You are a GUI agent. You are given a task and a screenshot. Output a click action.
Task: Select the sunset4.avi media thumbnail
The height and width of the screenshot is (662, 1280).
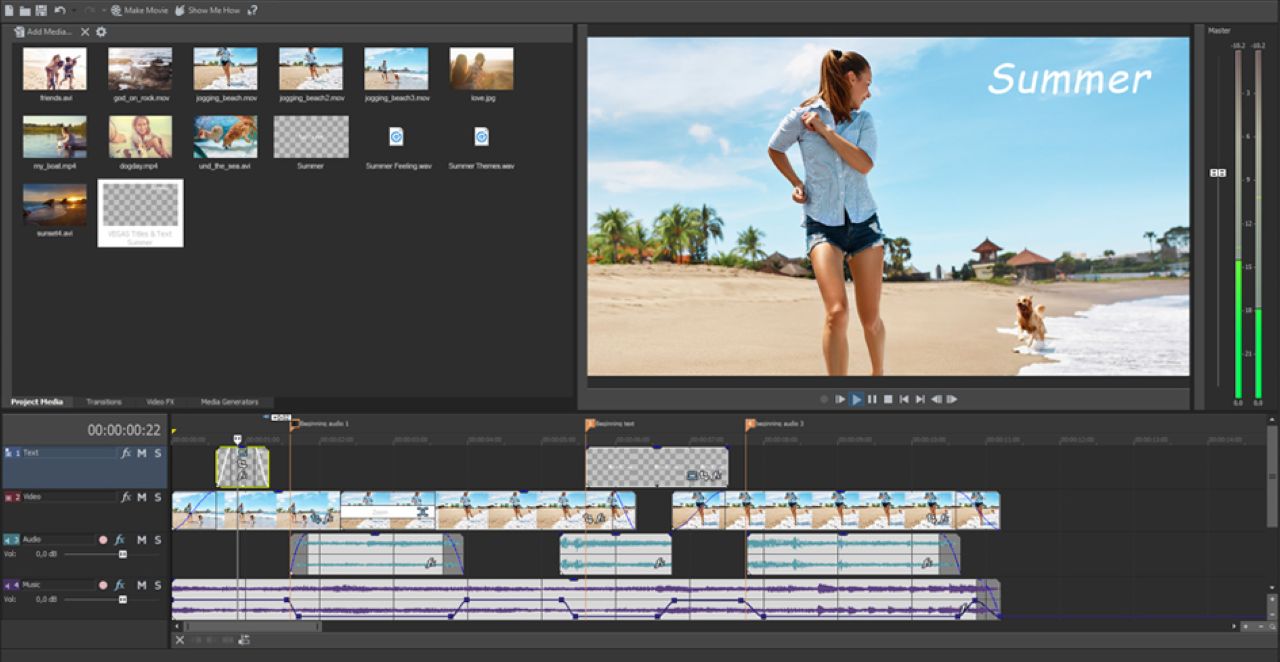[x=55, y=204]
